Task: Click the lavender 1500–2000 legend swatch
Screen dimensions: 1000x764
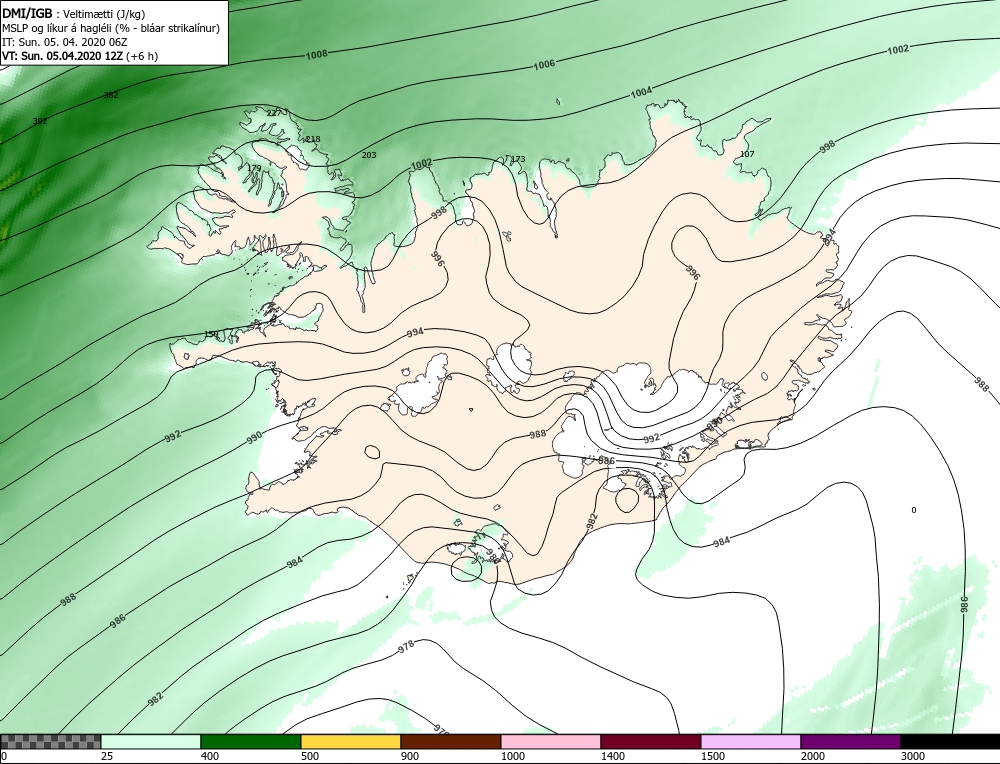Action: (x=751, y=742)
